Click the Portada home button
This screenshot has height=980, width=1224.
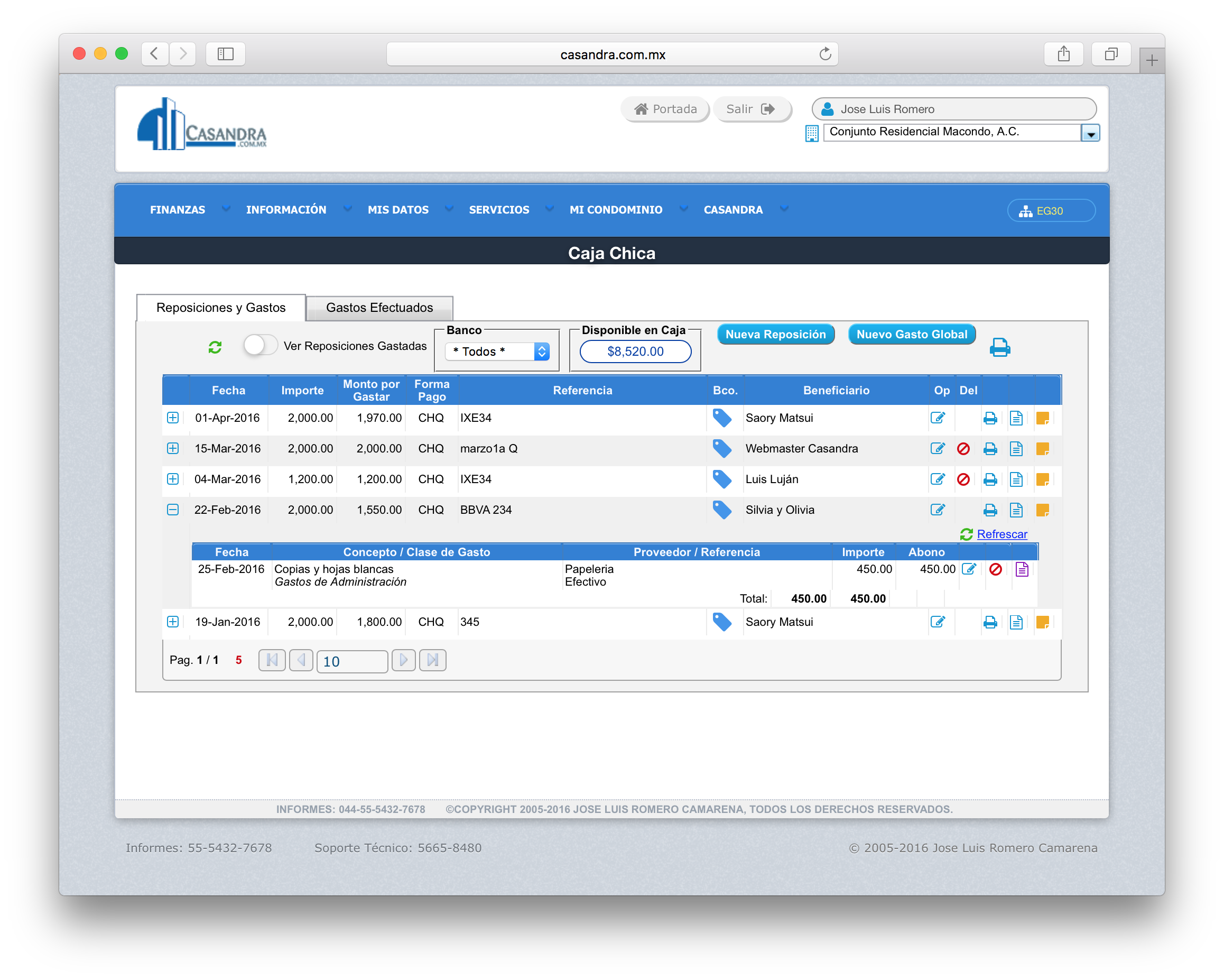[665, 109]
